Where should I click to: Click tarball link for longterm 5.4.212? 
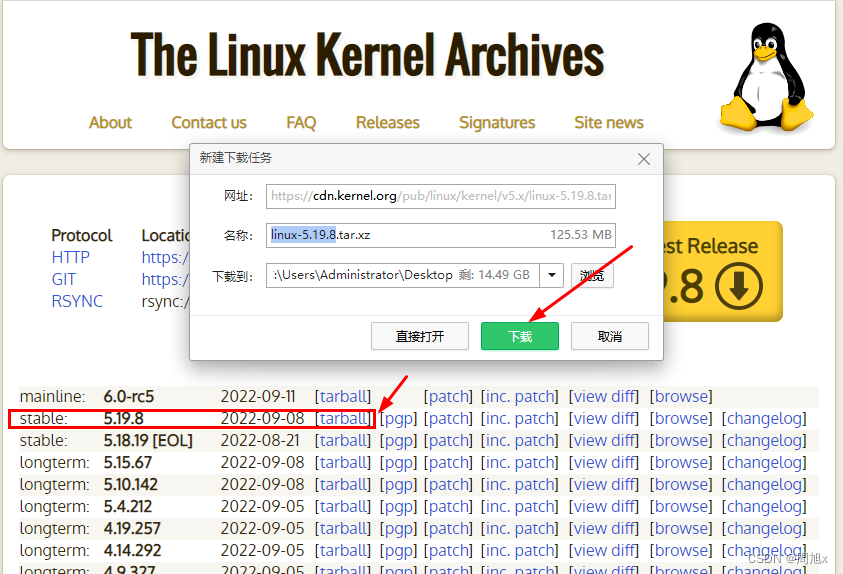click(x=343, y=507)
